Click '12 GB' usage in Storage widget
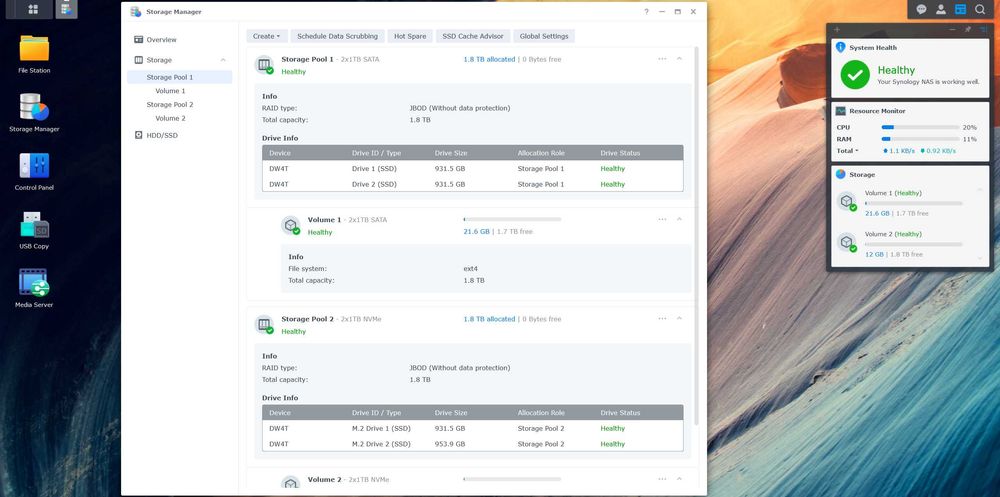The height and width of the screenshot is (497, 1000). click(x=874, y=255)
